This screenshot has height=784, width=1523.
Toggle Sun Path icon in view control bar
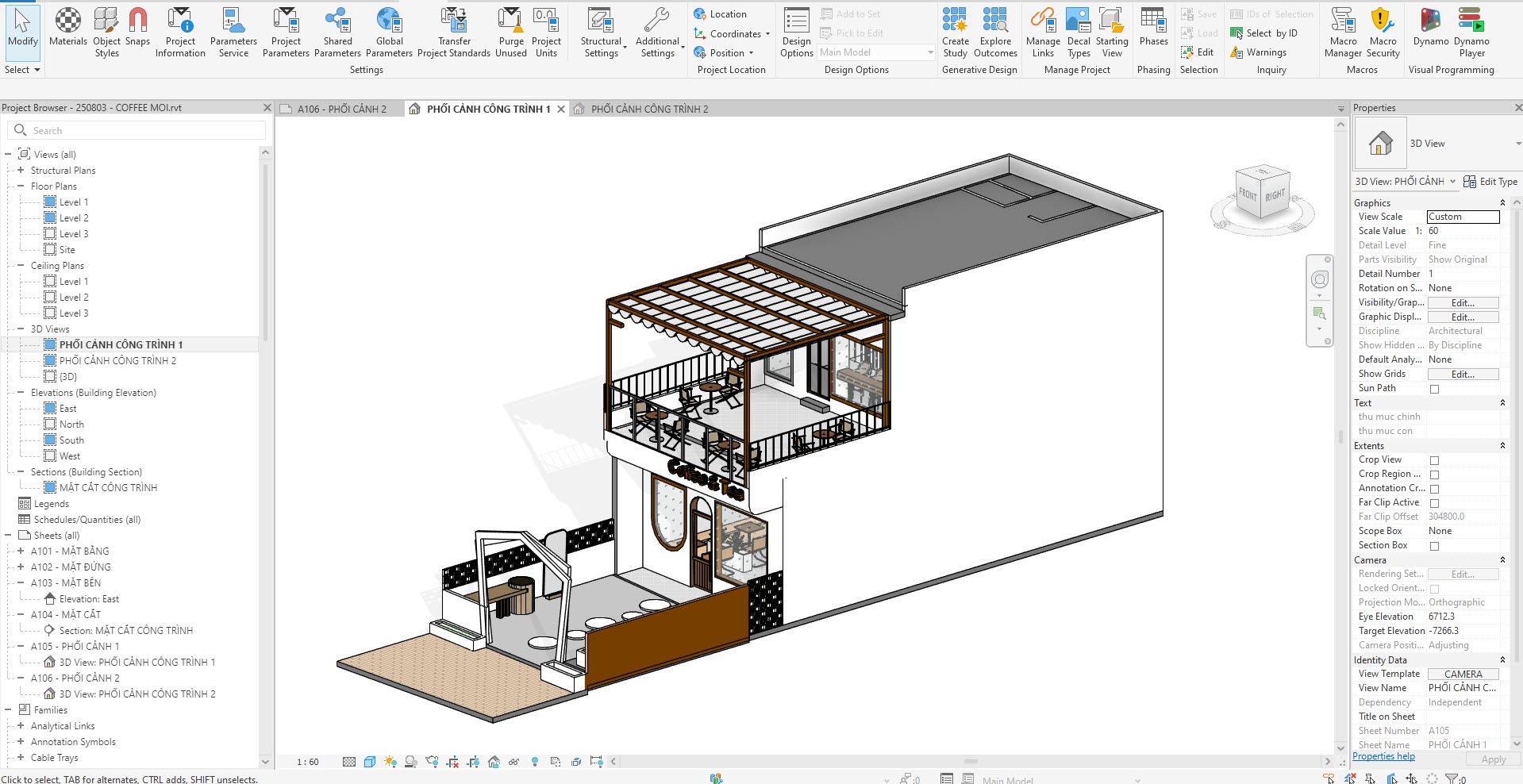click(x=390, y=762)
